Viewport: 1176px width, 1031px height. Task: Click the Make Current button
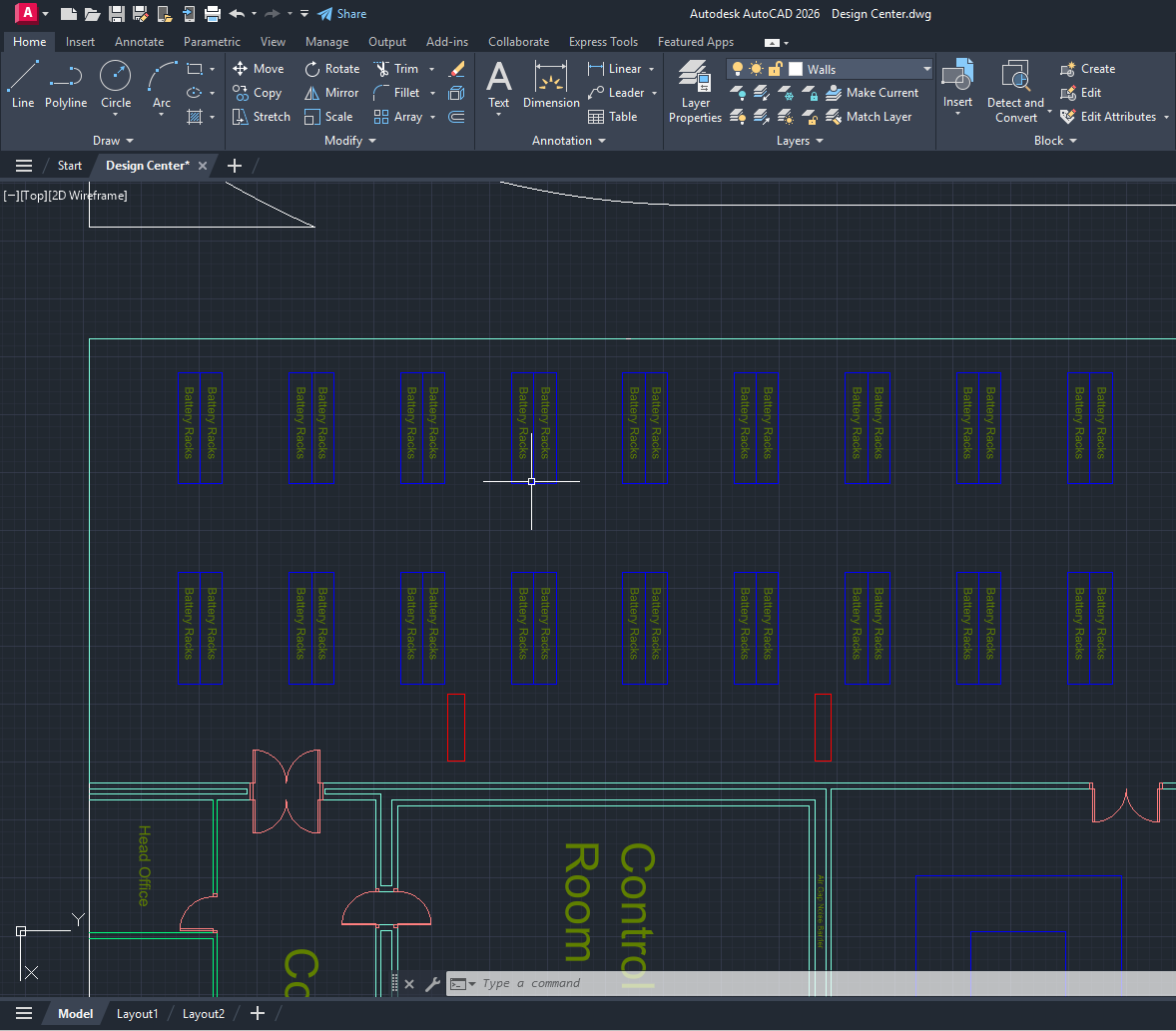click(x=873, y=93)
